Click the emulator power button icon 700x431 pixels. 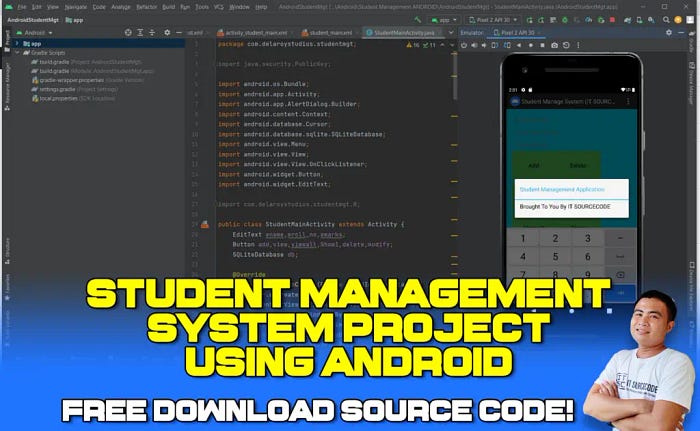464,45
